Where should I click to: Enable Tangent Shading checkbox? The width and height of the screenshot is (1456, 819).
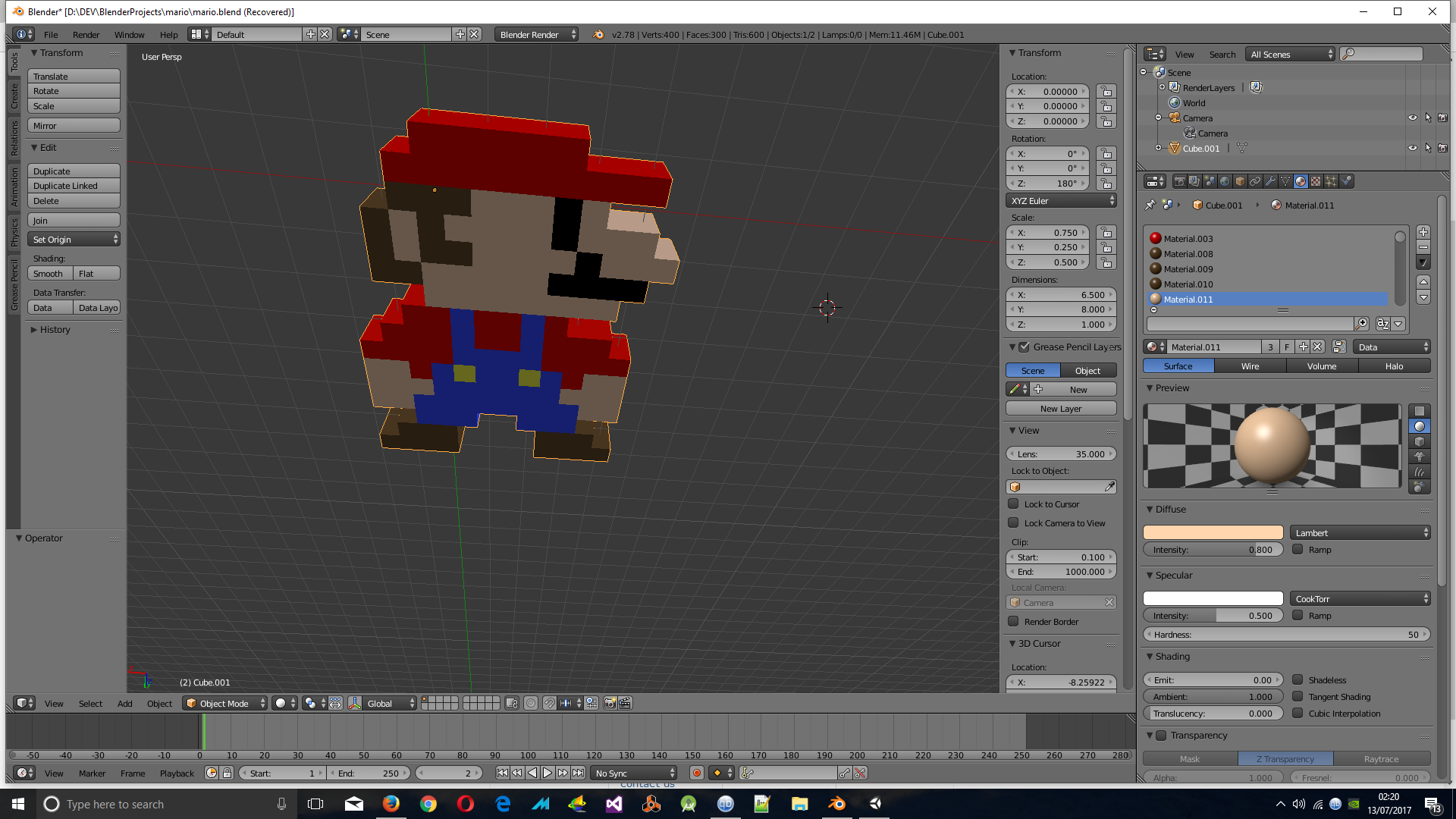1298,696
